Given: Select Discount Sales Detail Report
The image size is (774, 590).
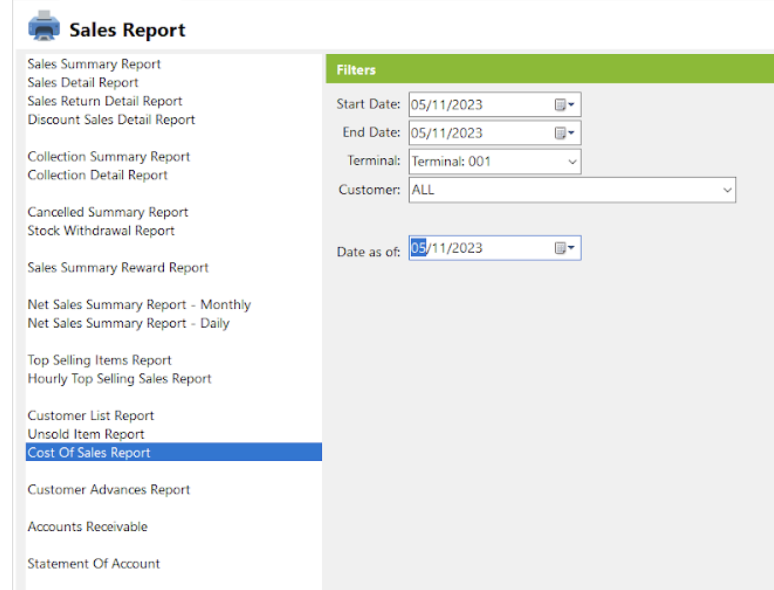Looking at the screenshot, I should 112,119.
